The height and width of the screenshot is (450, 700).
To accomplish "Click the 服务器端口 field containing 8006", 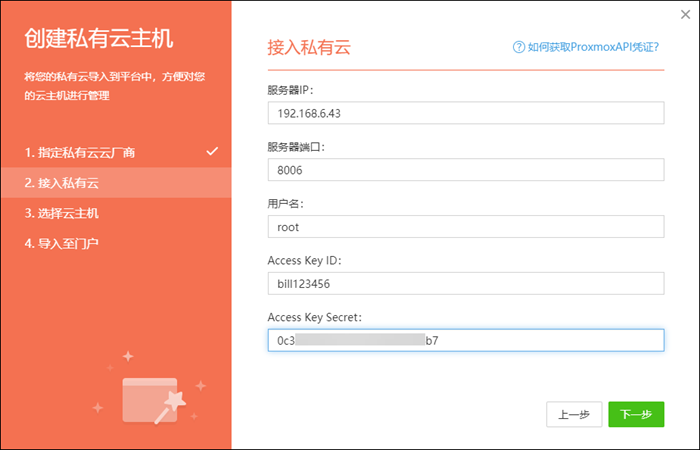I will click(465, 170).
